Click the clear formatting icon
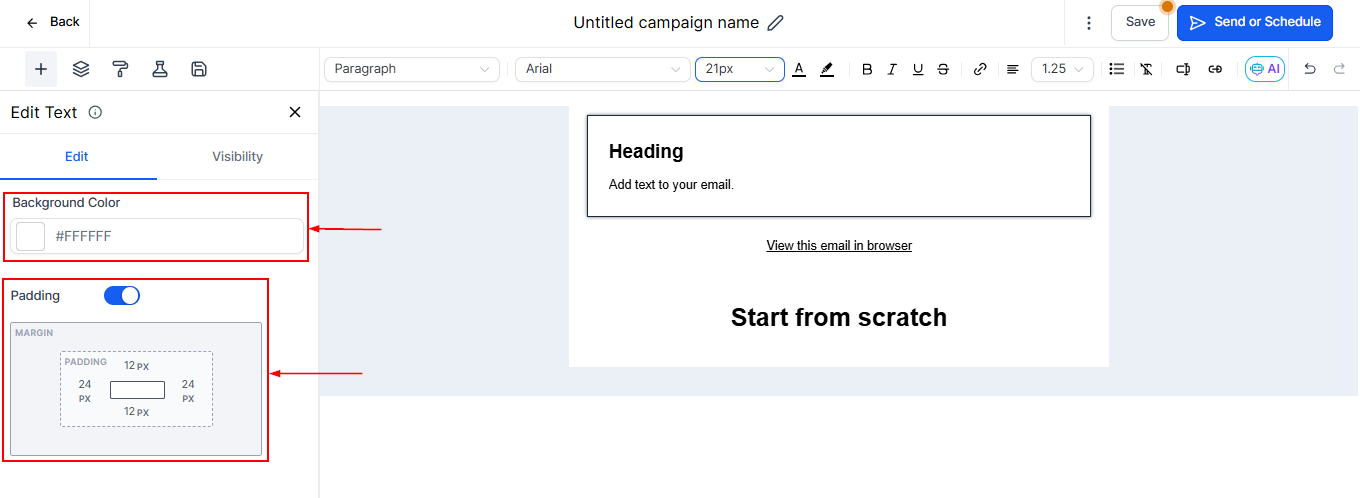Viewport: 1360px width, 498px height. pyautogui.click(x=1146, y=69)
